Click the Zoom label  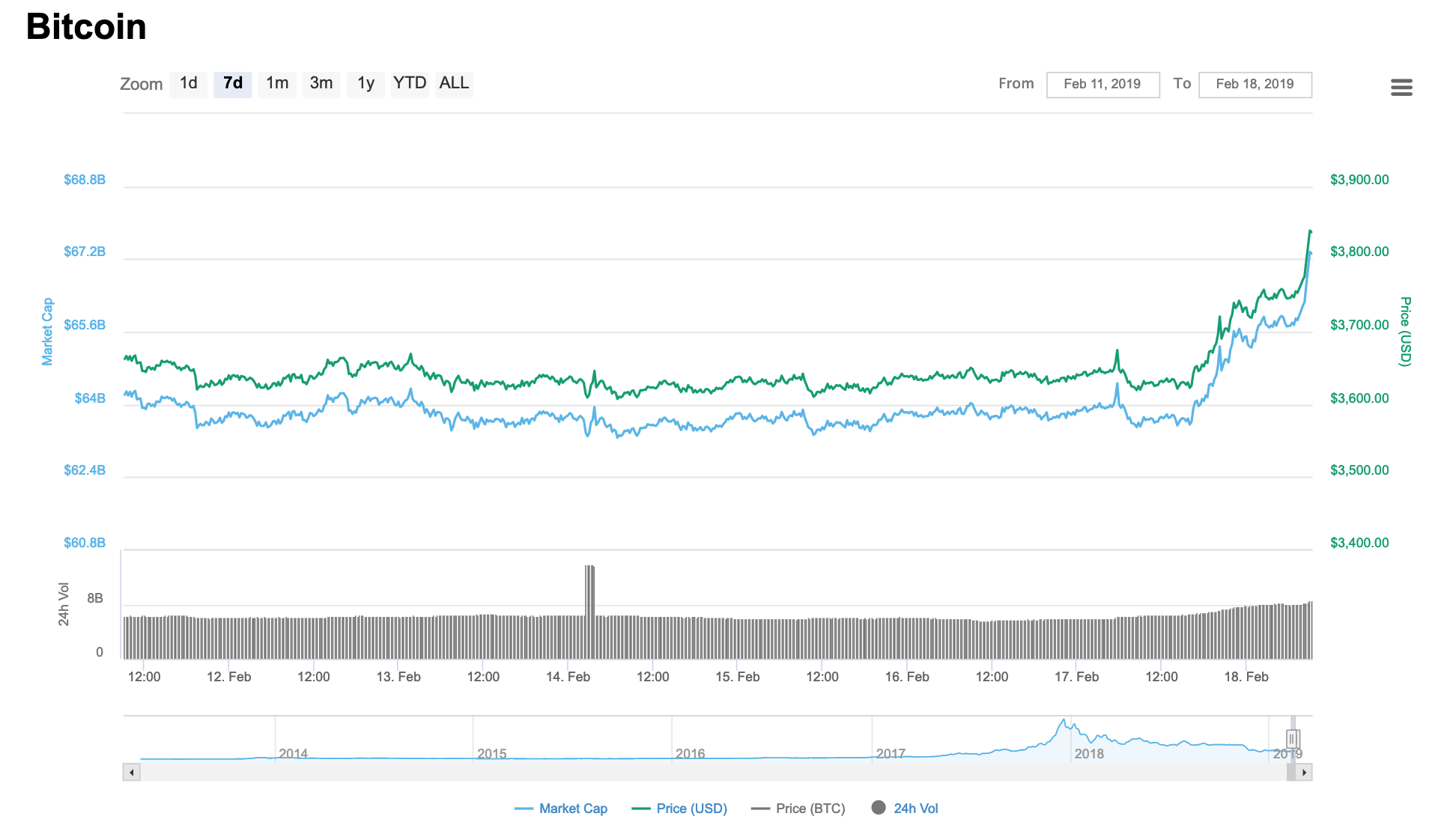tap(142, 85)
